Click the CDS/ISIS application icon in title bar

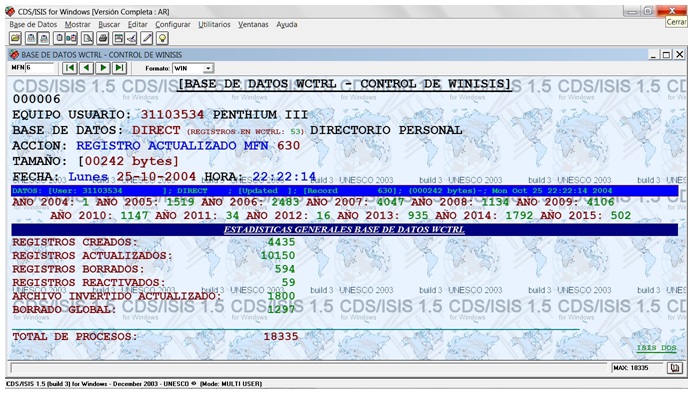tap(10, 11)
